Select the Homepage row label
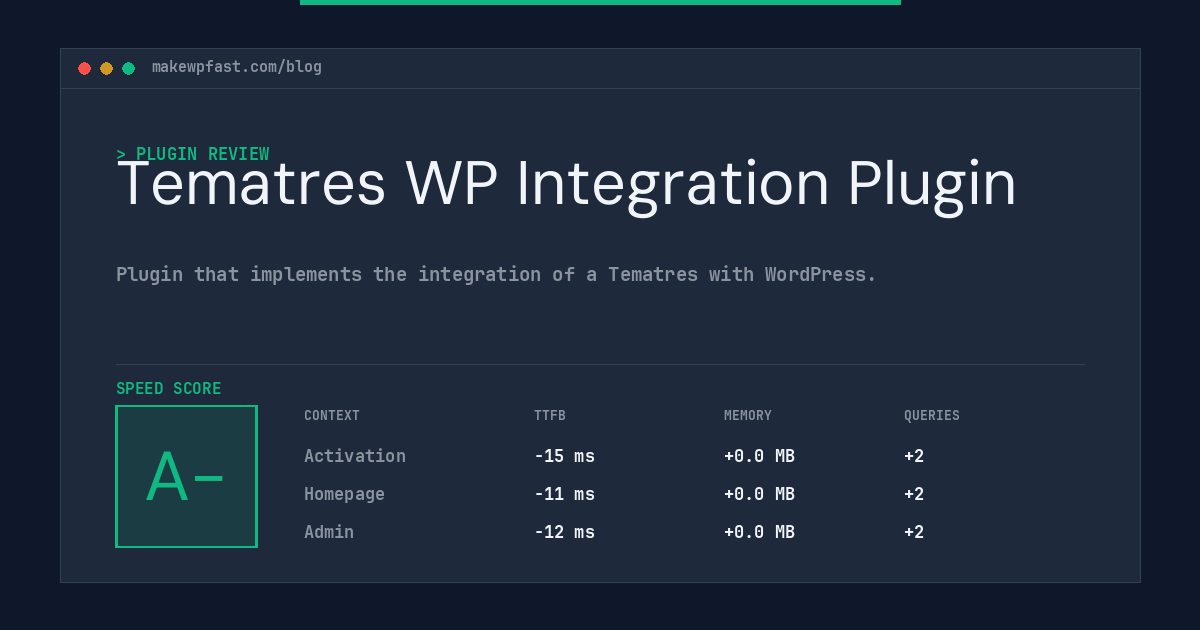The width and height of the screenshot is (1200, 630). 344,494
